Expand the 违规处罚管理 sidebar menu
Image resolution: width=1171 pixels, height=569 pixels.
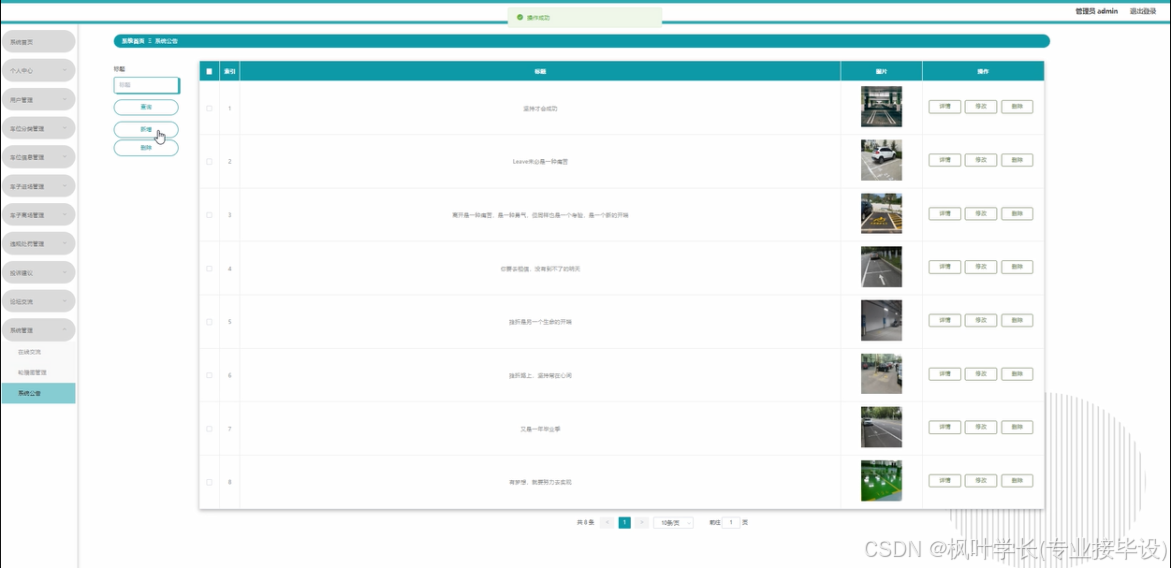click(39, 243)
